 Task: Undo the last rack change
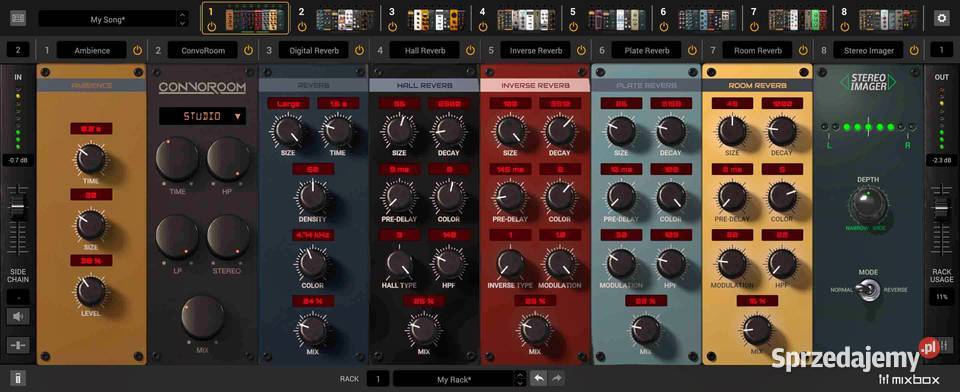538,379
